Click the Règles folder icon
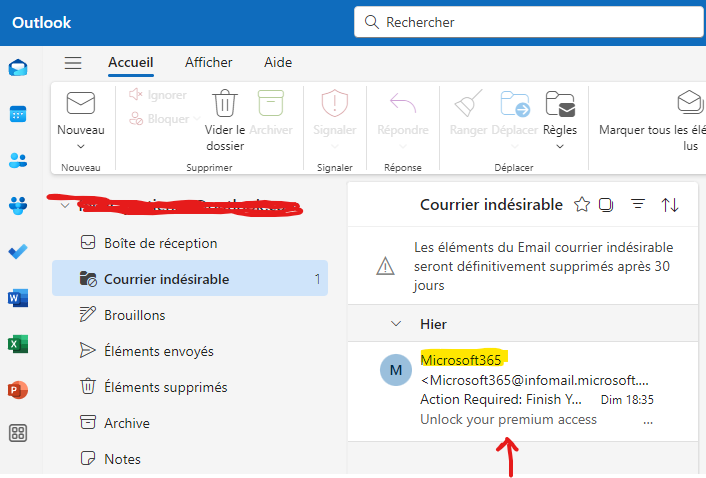 point(560,103)
